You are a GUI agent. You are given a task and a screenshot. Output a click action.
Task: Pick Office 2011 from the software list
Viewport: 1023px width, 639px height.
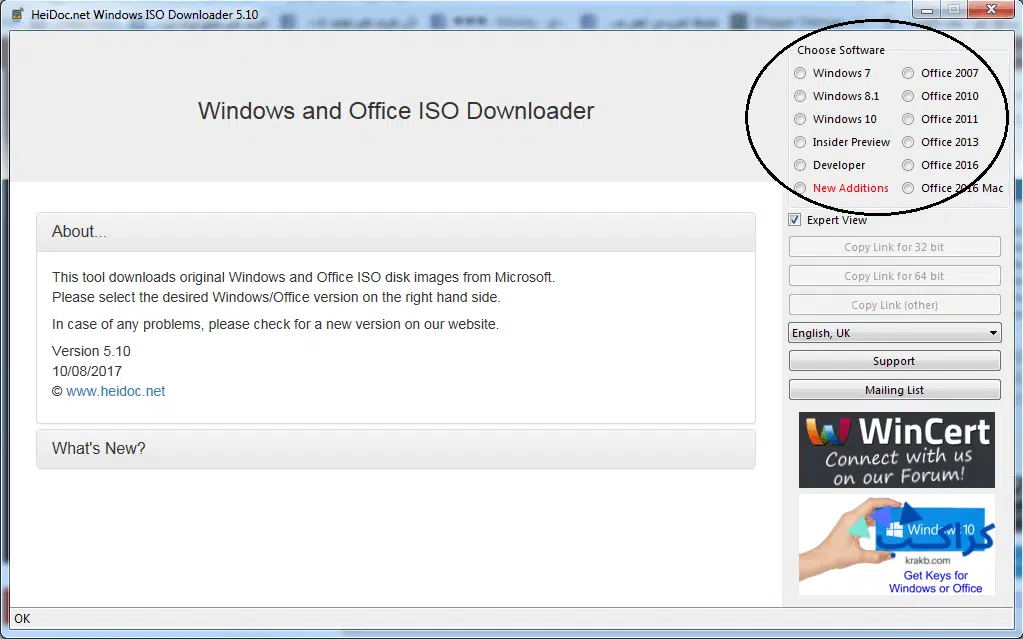pyautogui.click(x=908, y=119)
